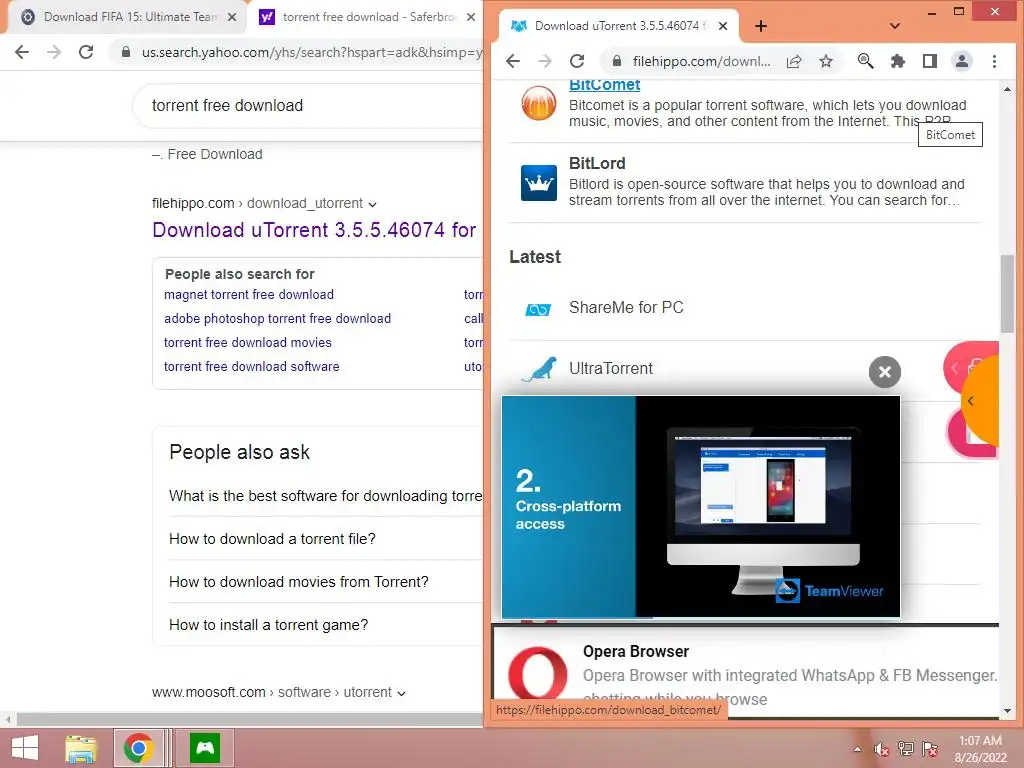Click 'torrent free download movies' suggestion
The height and width of the screenshot is (768, 1024).
[248, 342]
